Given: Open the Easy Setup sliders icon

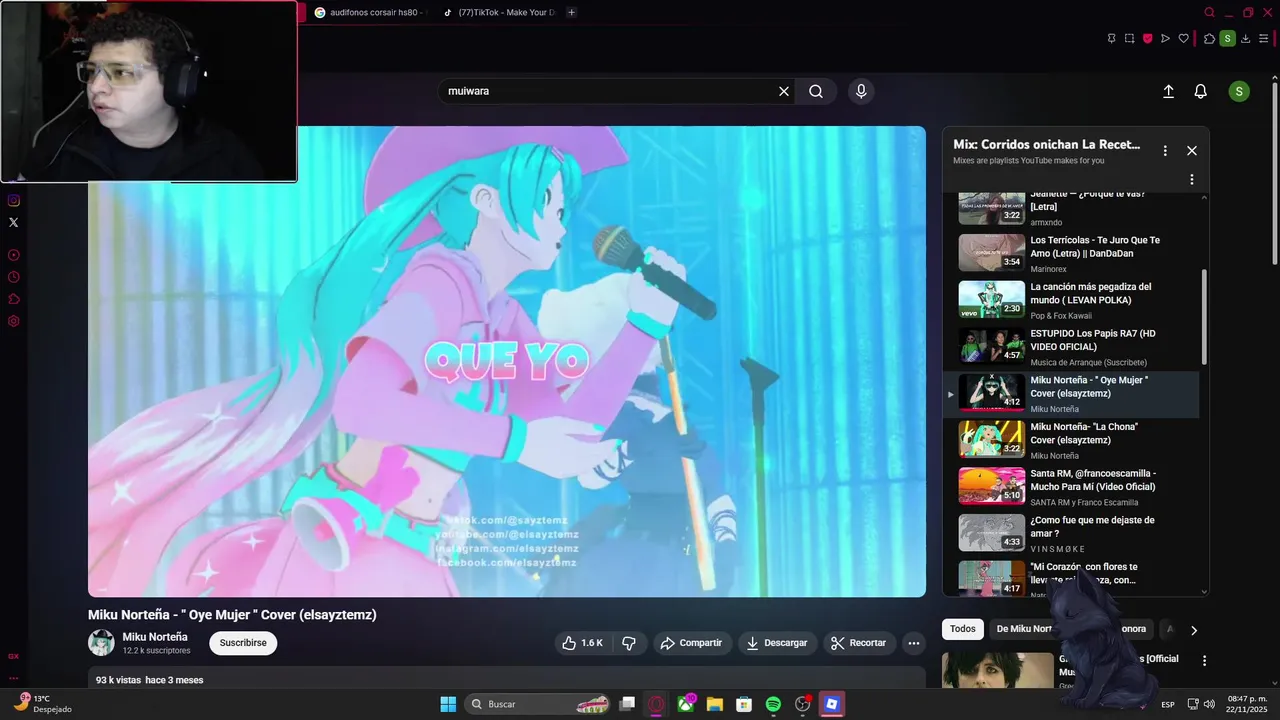Looking at the screenshot, I should pyautogui.click(x=1263, y=39).
